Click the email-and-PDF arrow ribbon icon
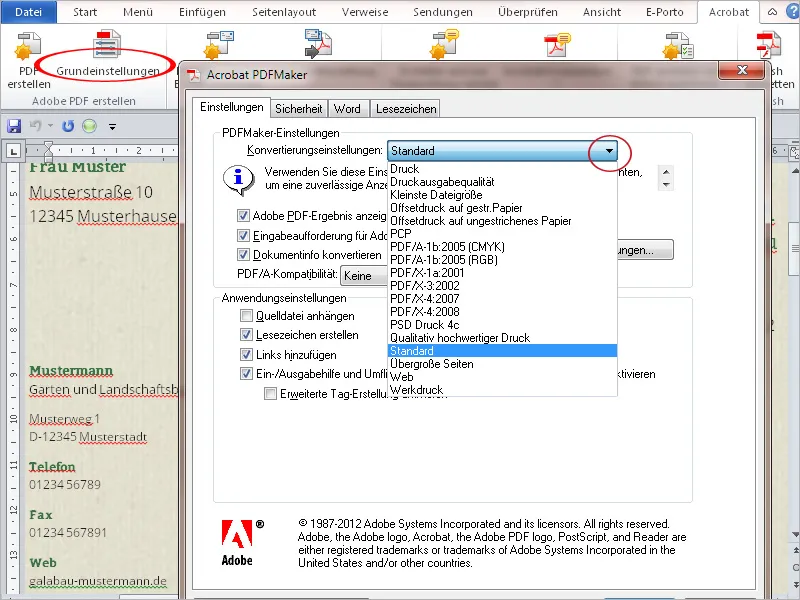 click(318, 43)
